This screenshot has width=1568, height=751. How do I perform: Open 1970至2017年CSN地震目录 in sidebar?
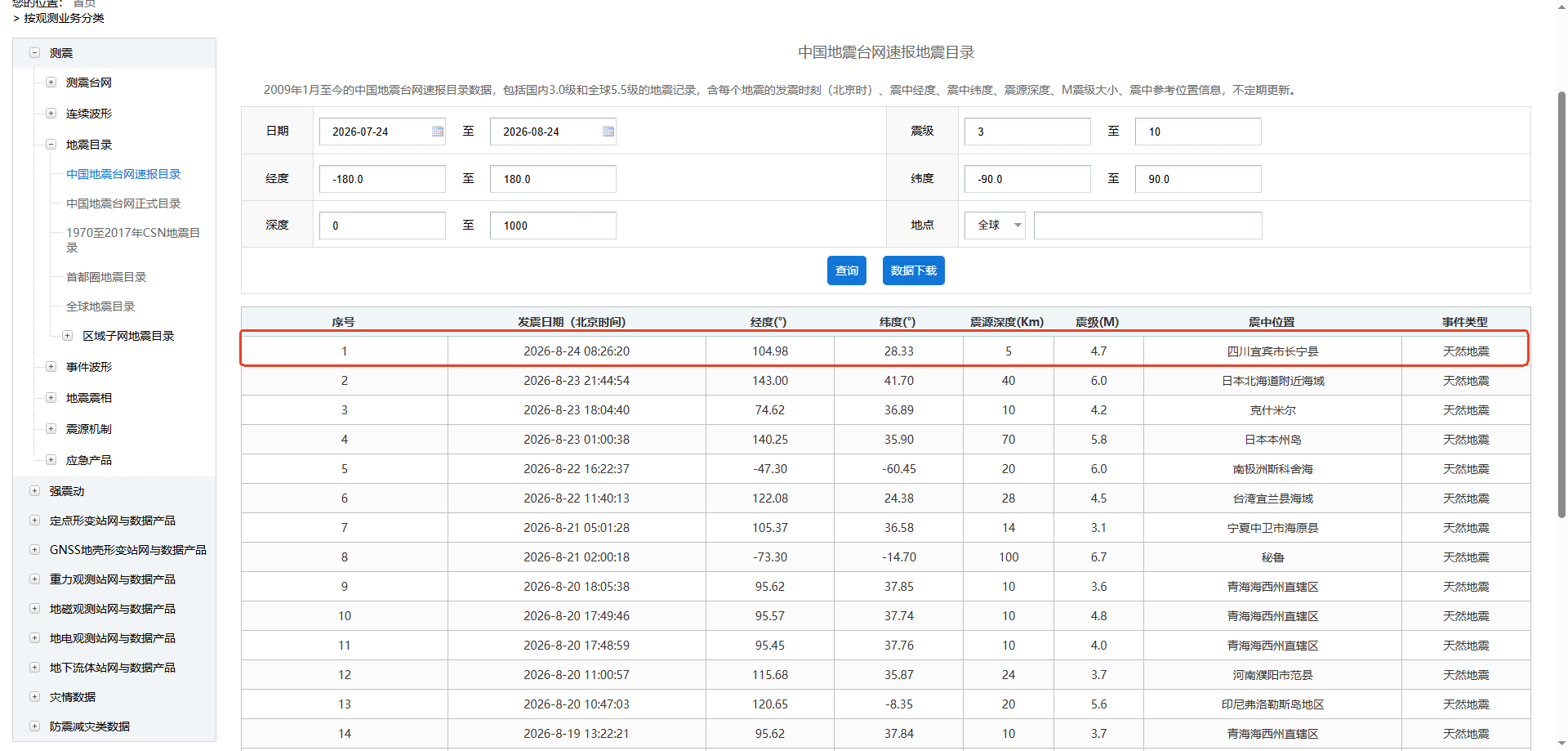pos(133,240)
